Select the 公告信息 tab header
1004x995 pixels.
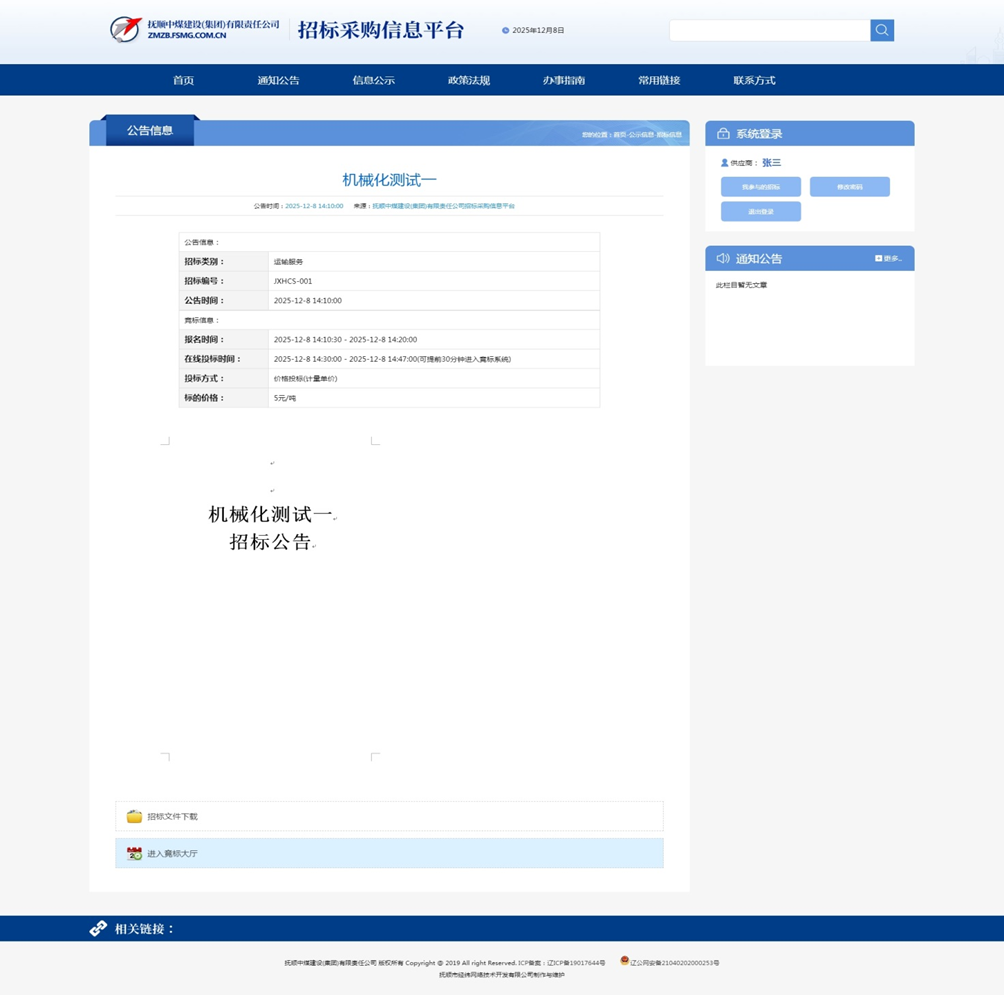[150, 131]
